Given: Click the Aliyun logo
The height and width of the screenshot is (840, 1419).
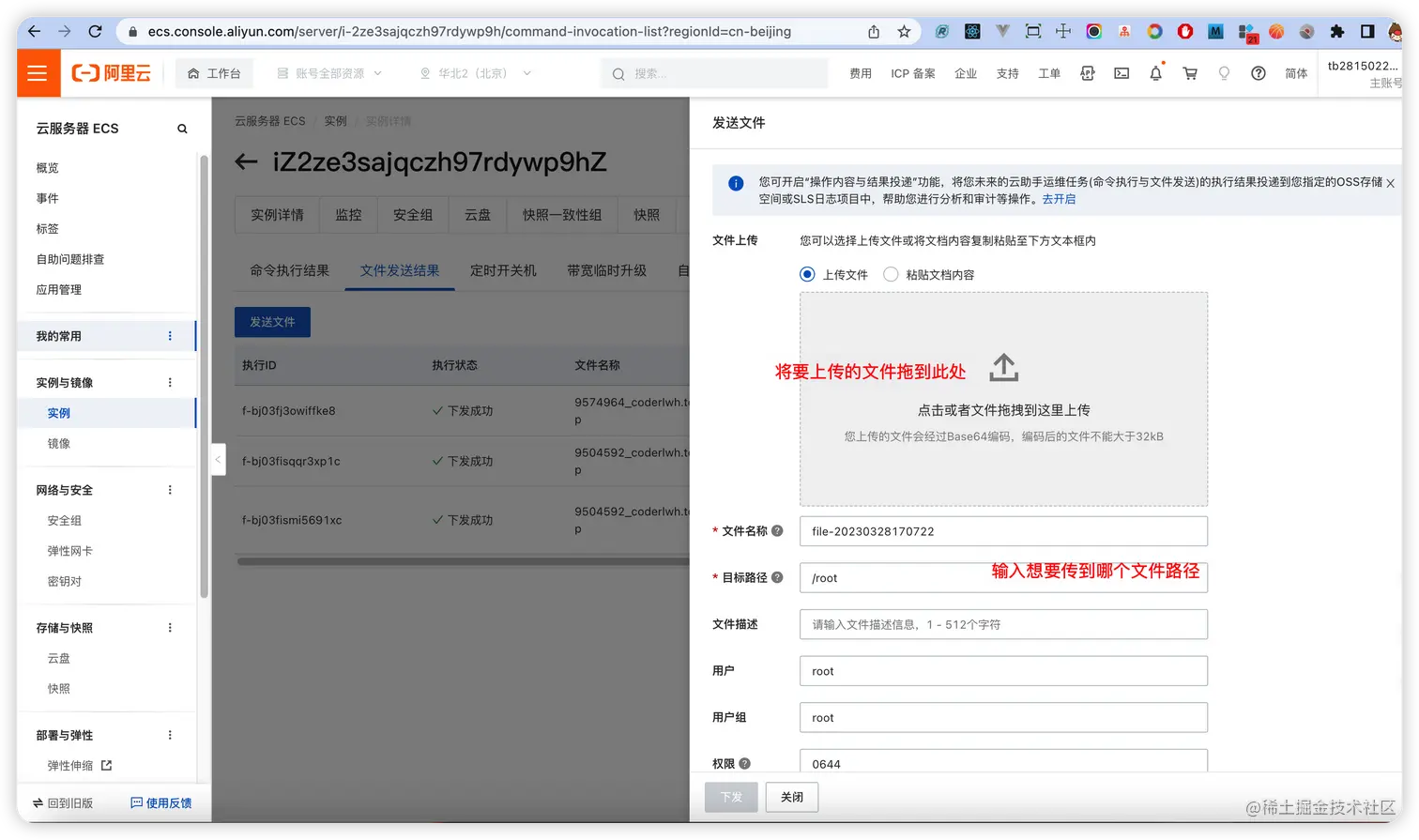Looking at the screenshot, I should pyautogui.click(x=112, y=73).
